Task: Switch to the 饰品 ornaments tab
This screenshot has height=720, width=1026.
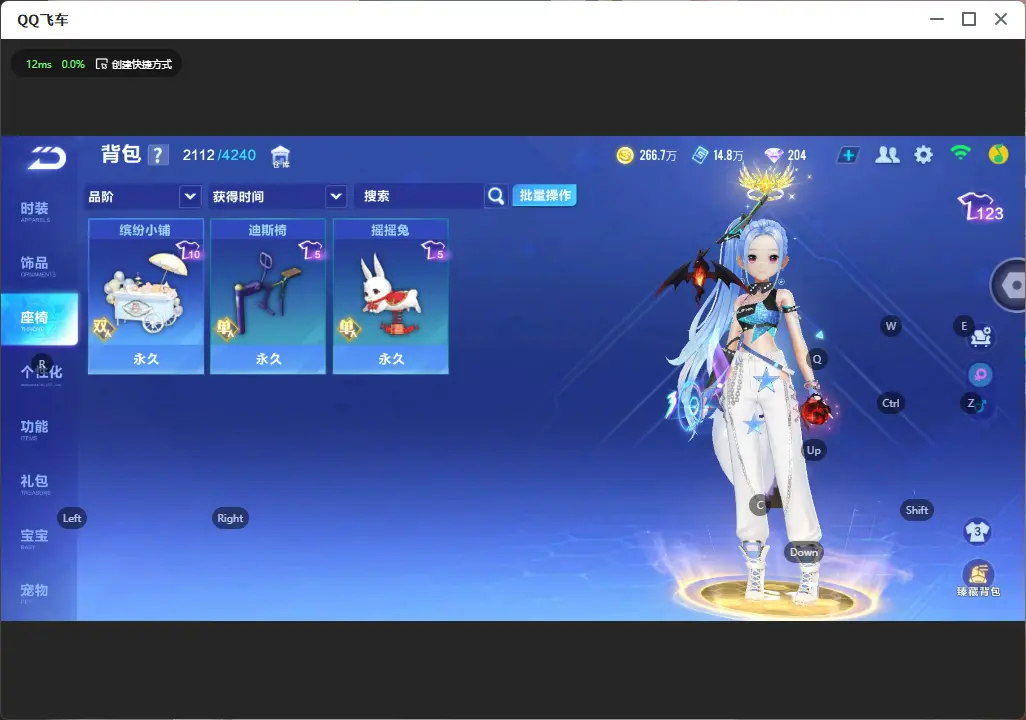Action: [35, 264]
